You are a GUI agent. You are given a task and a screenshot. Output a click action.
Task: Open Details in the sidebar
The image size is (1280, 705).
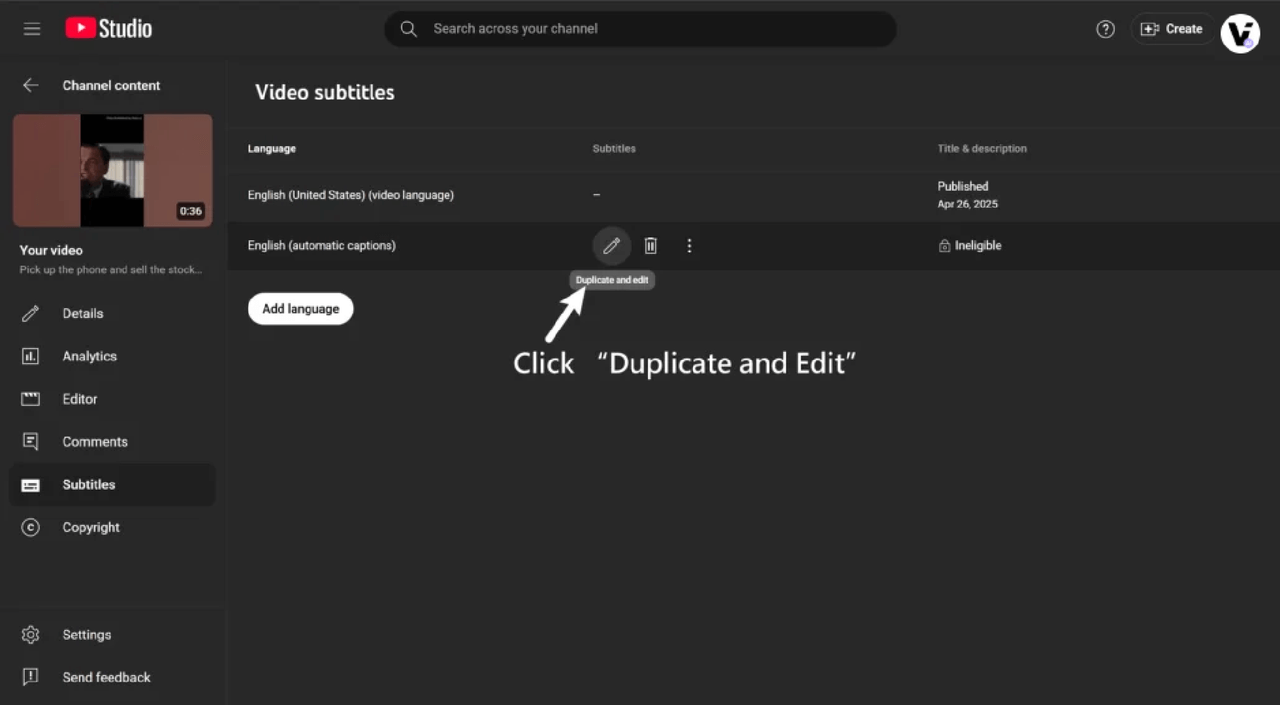(82, 314)
